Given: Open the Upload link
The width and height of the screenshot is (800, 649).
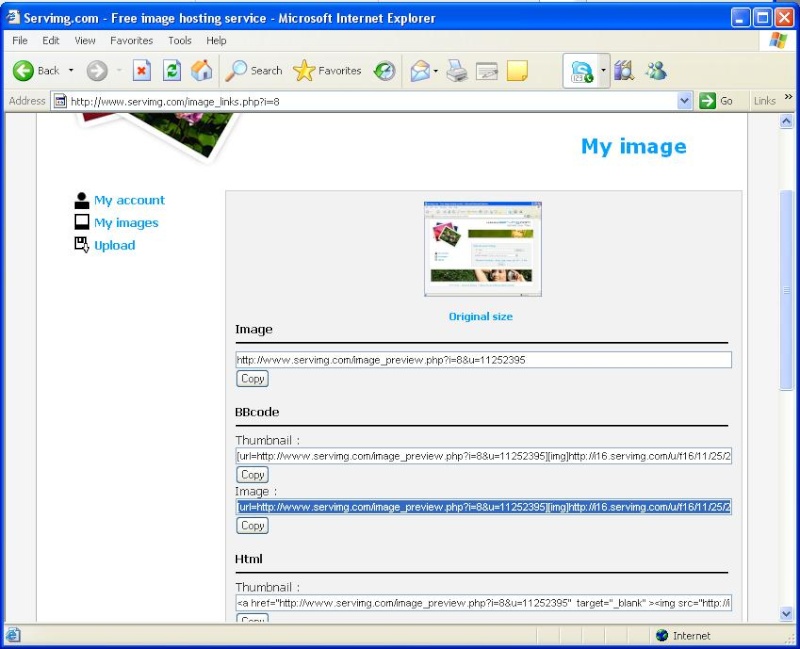Looking at the screenshot, I should coord(115,245).
